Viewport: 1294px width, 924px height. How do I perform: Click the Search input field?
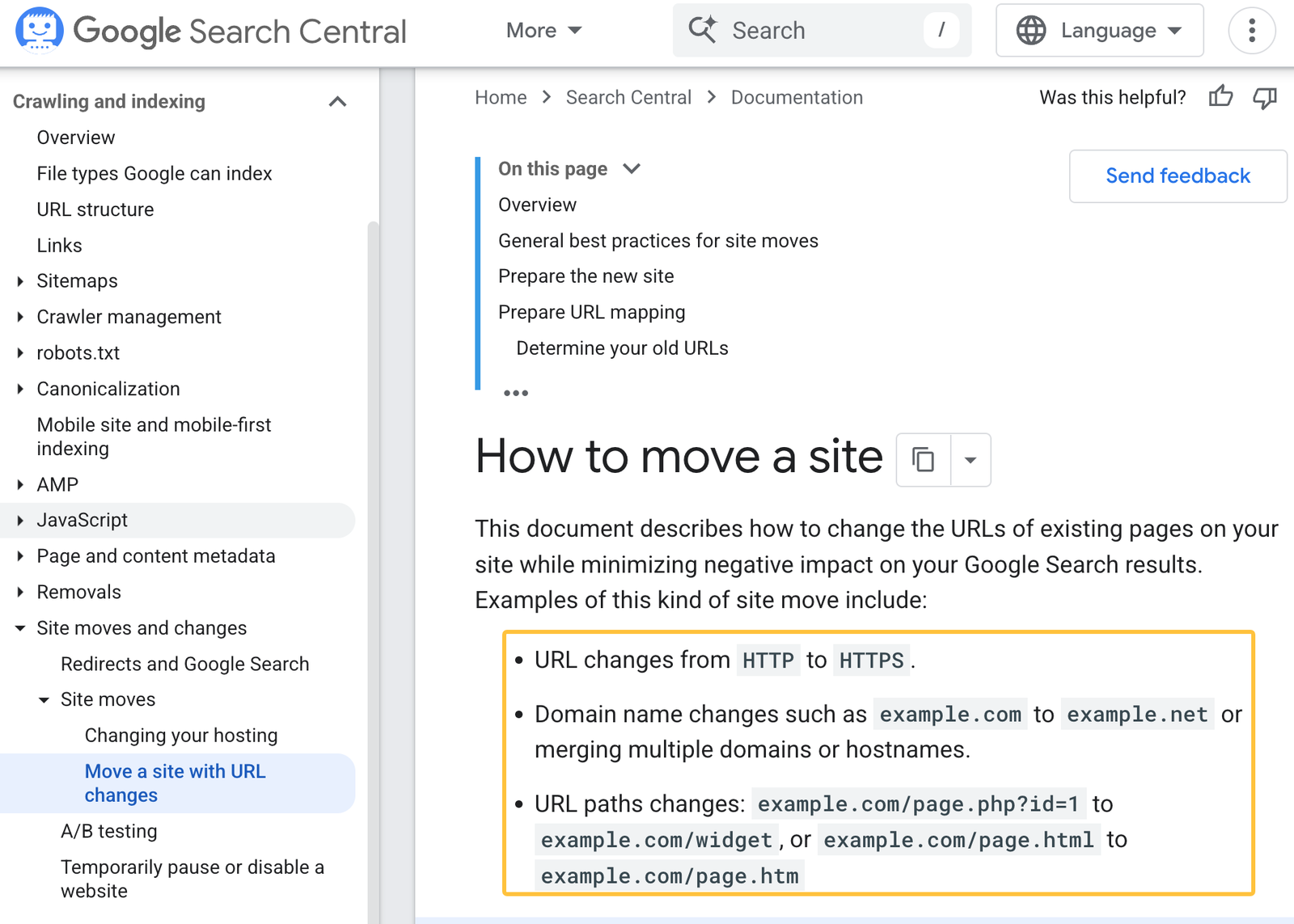pos(822,31)
